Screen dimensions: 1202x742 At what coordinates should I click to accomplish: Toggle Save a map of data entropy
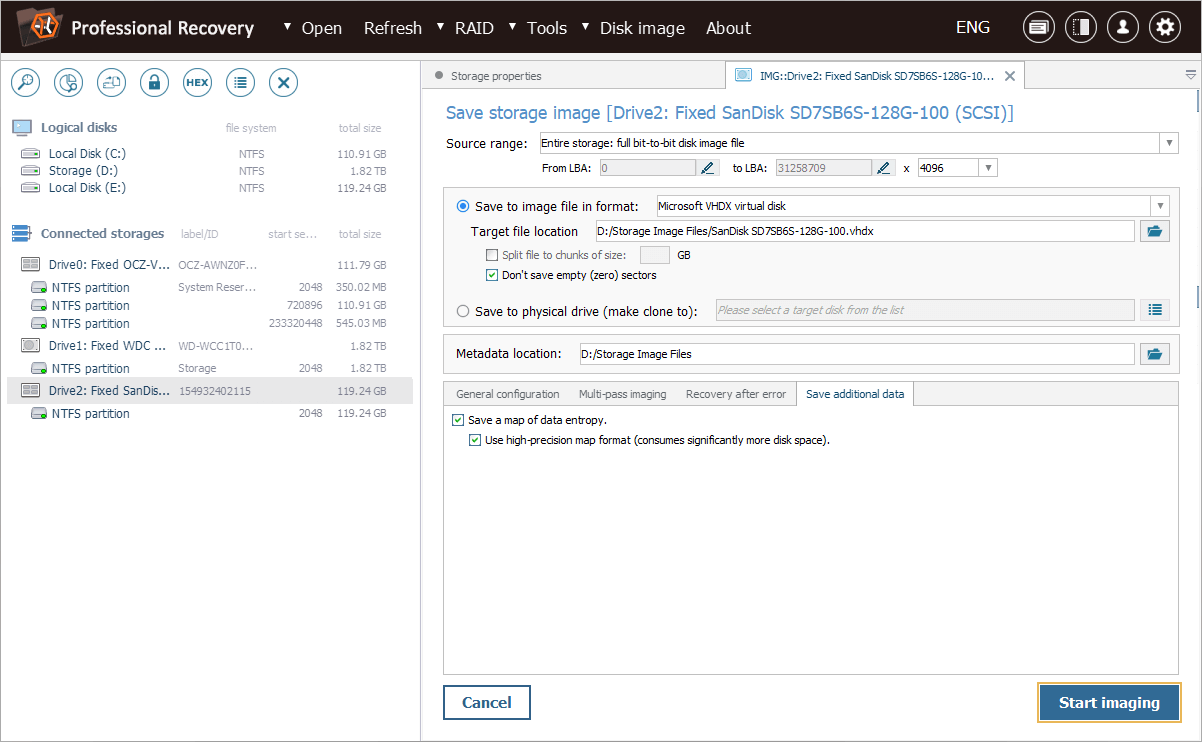coord(458,420)
